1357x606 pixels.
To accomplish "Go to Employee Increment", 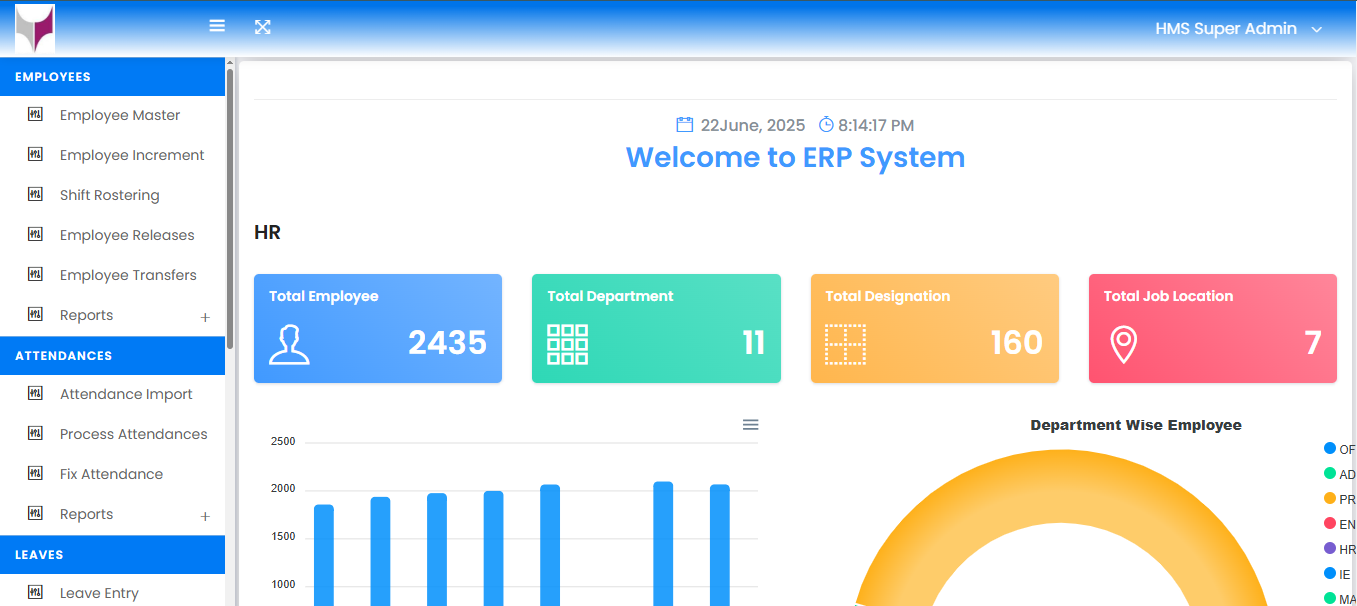I will click(x=132, y=155).
